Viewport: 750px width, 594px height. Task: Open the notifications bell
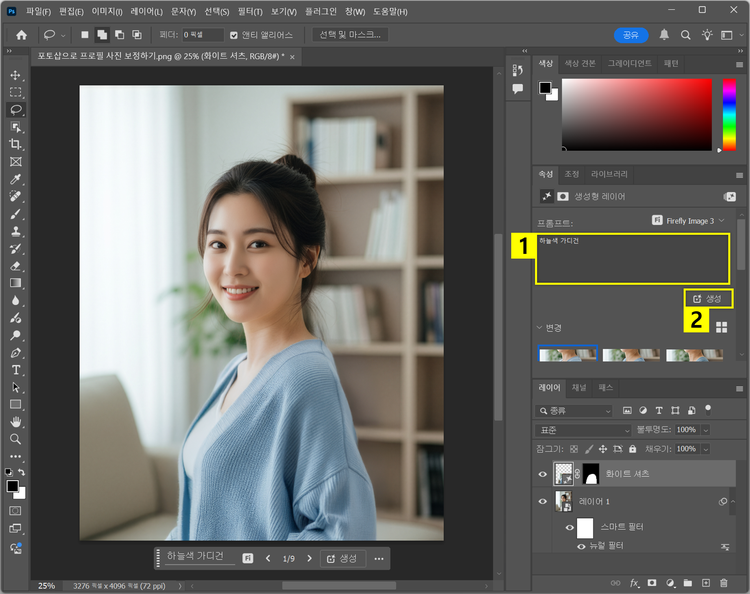pos(664,35)
